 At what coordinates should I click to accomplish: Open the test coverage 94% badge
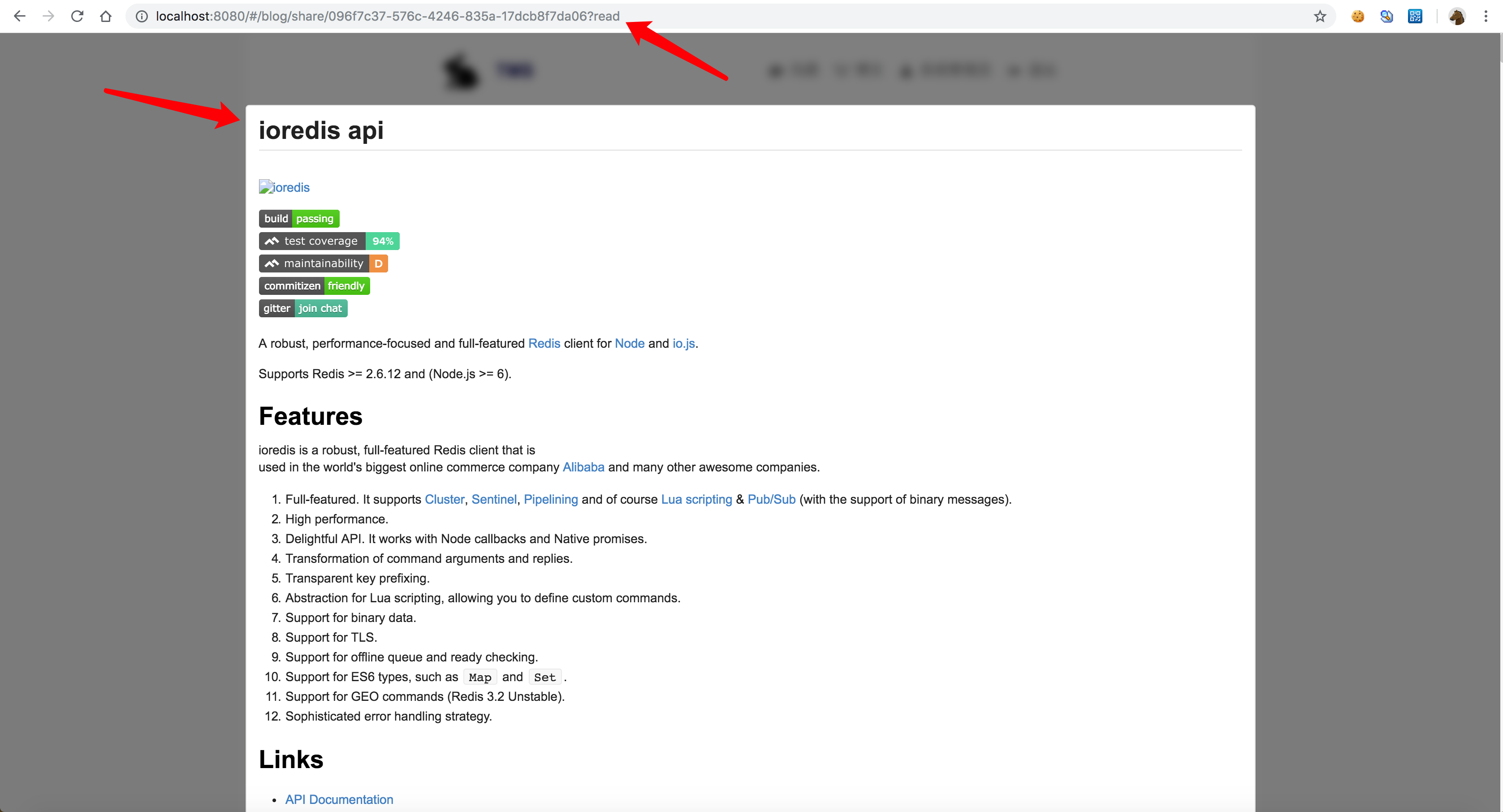pos(329,241)
